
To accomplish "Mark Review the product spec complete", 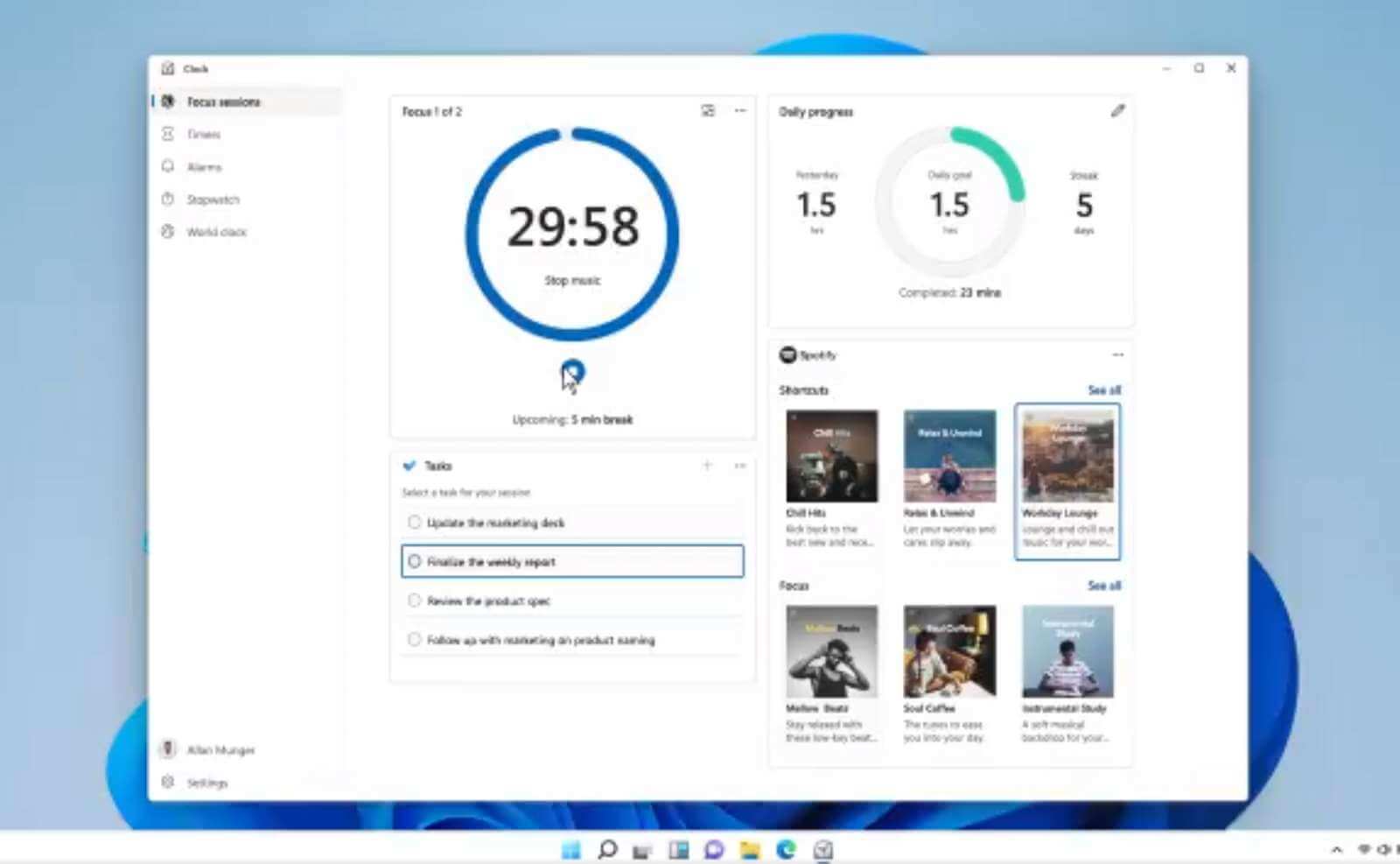I will (415, 601).
